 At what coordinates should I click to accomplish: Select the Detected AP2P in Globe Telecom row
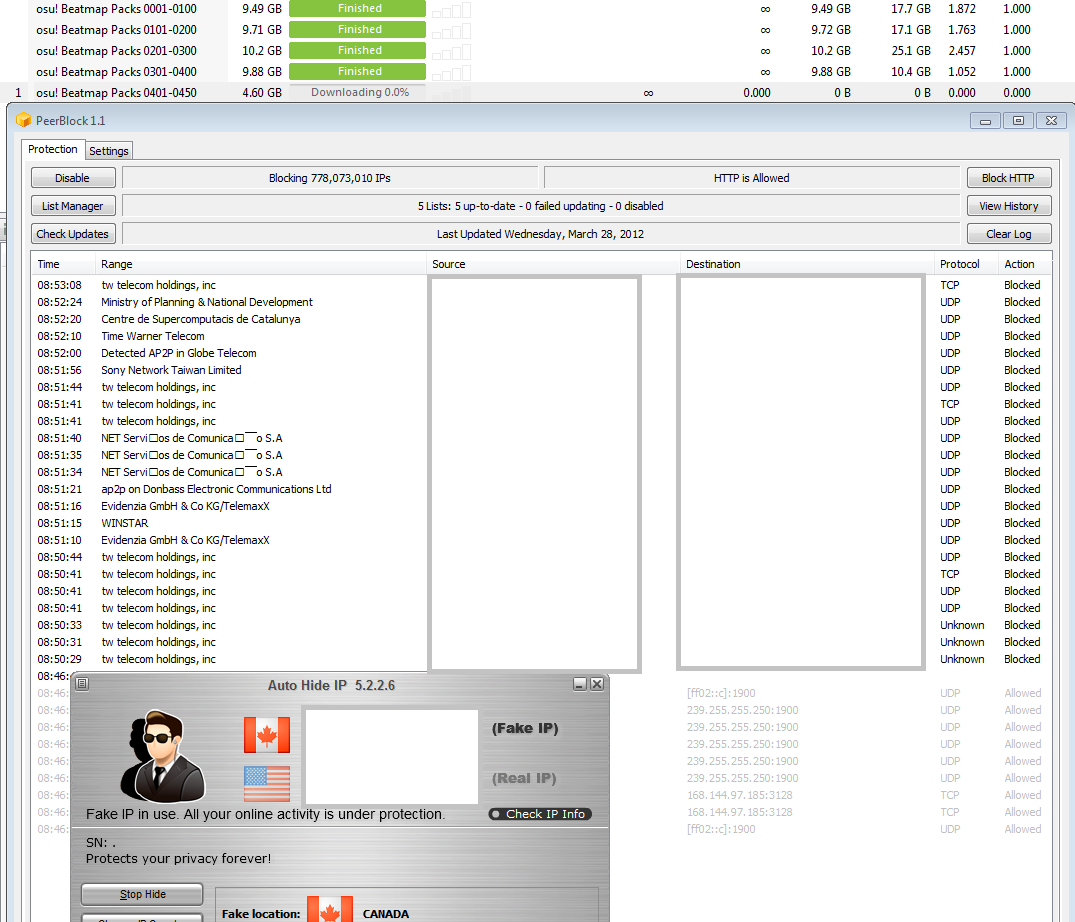point(542,353)
